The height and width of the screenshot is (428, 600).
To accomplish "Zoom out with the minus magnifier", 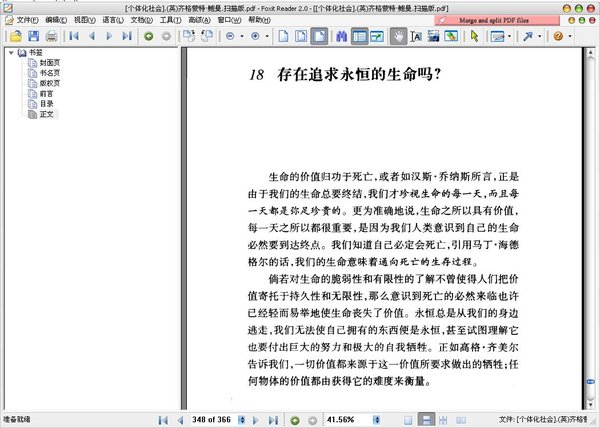I will click(x=230, y=36).
